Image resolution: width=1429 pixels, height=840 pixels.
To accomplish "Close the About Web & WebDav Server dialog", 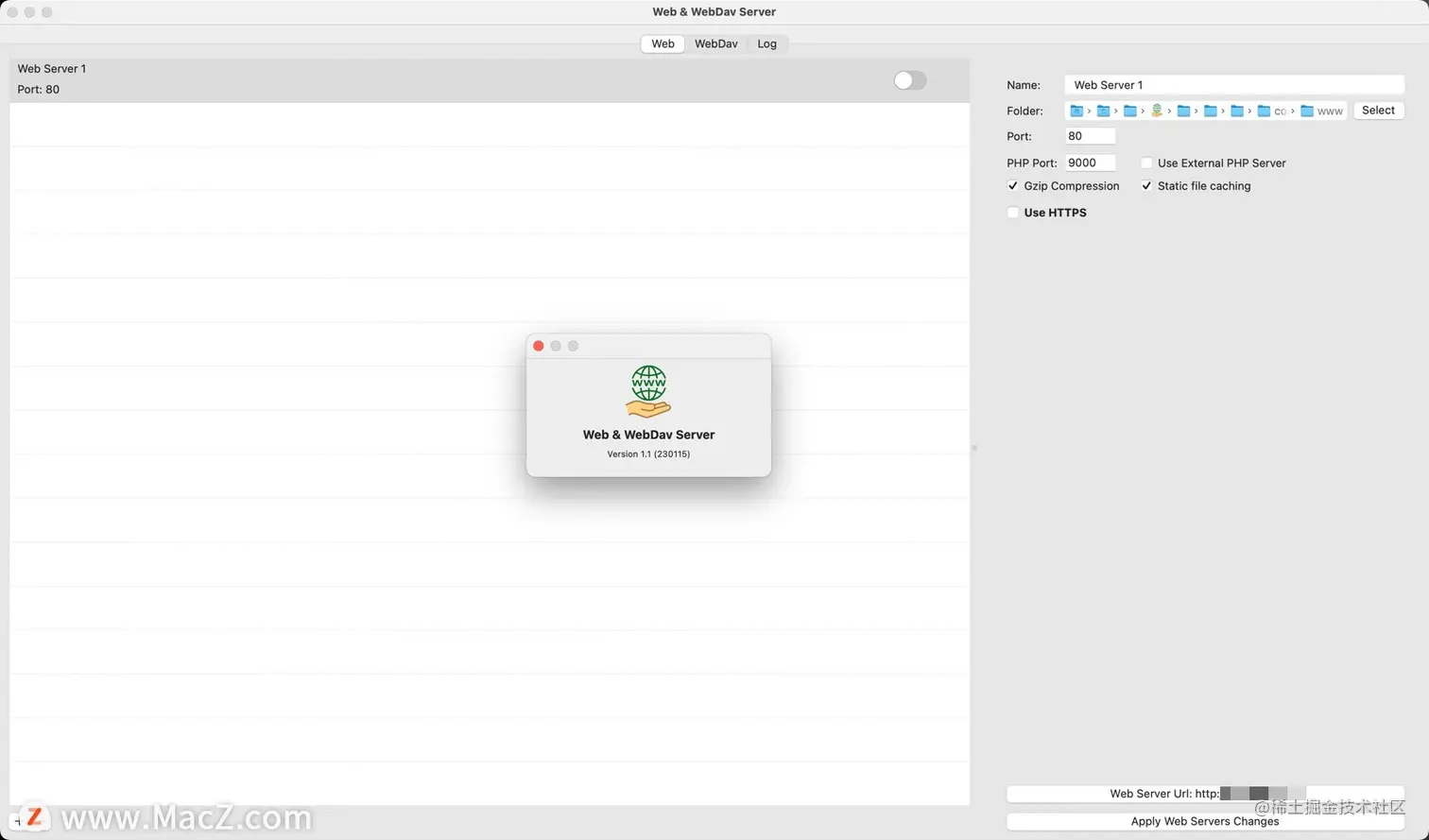I will (x=539, y=346).
